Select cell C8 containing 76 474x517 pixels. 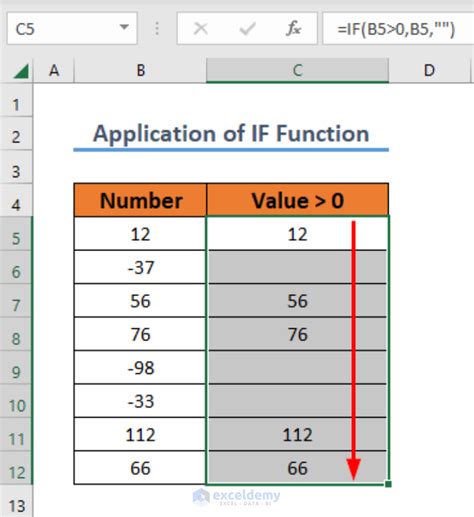(x=297, y=334)
